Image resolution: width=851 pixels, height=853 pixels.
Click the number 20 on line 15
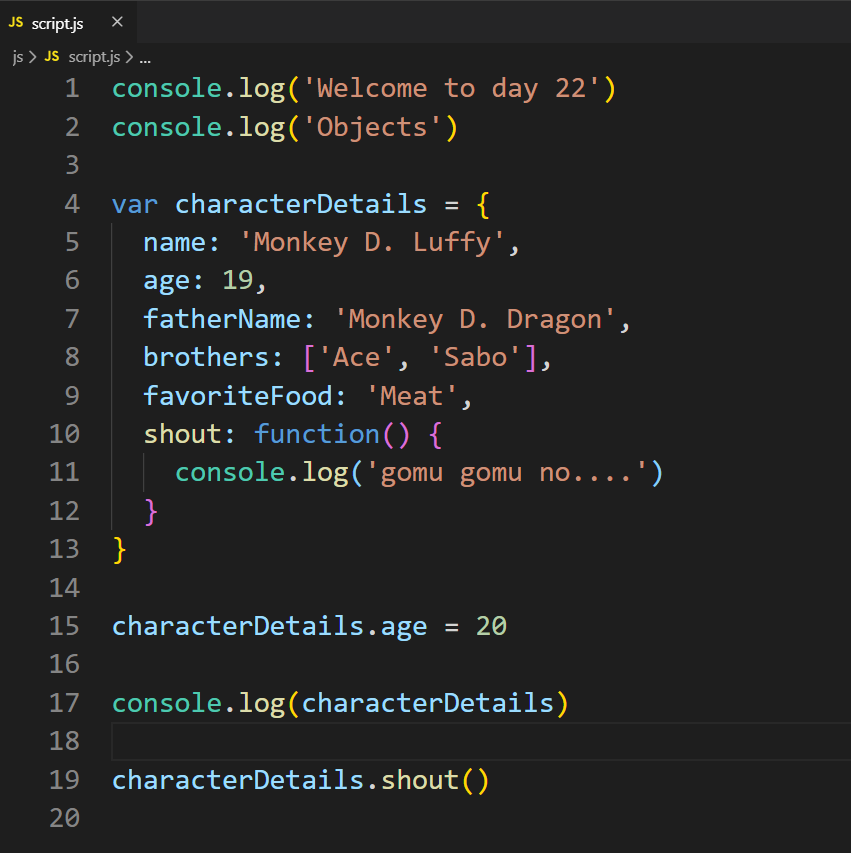coord(491,626)
